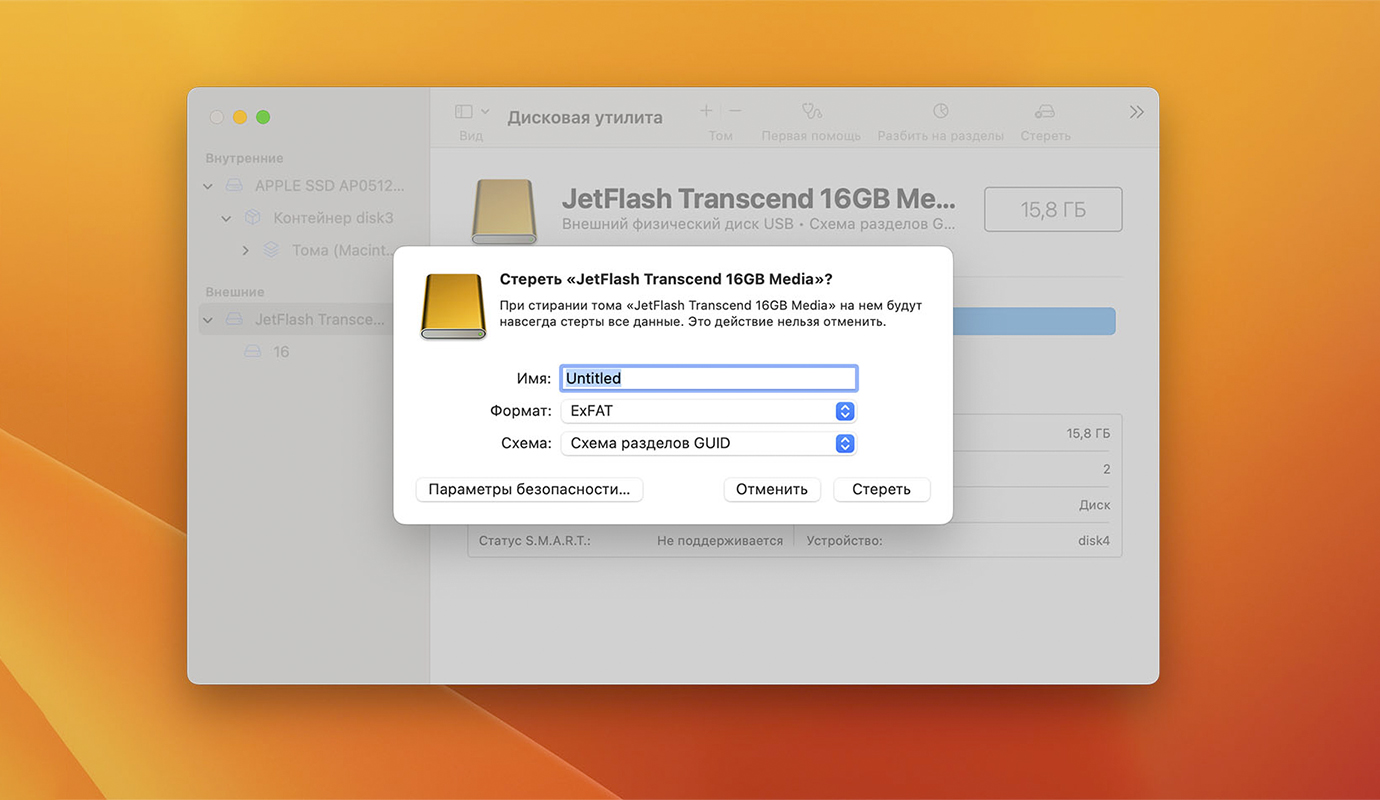
Task: Select volume 16 in sidebar
Action: tap(281, 352)
